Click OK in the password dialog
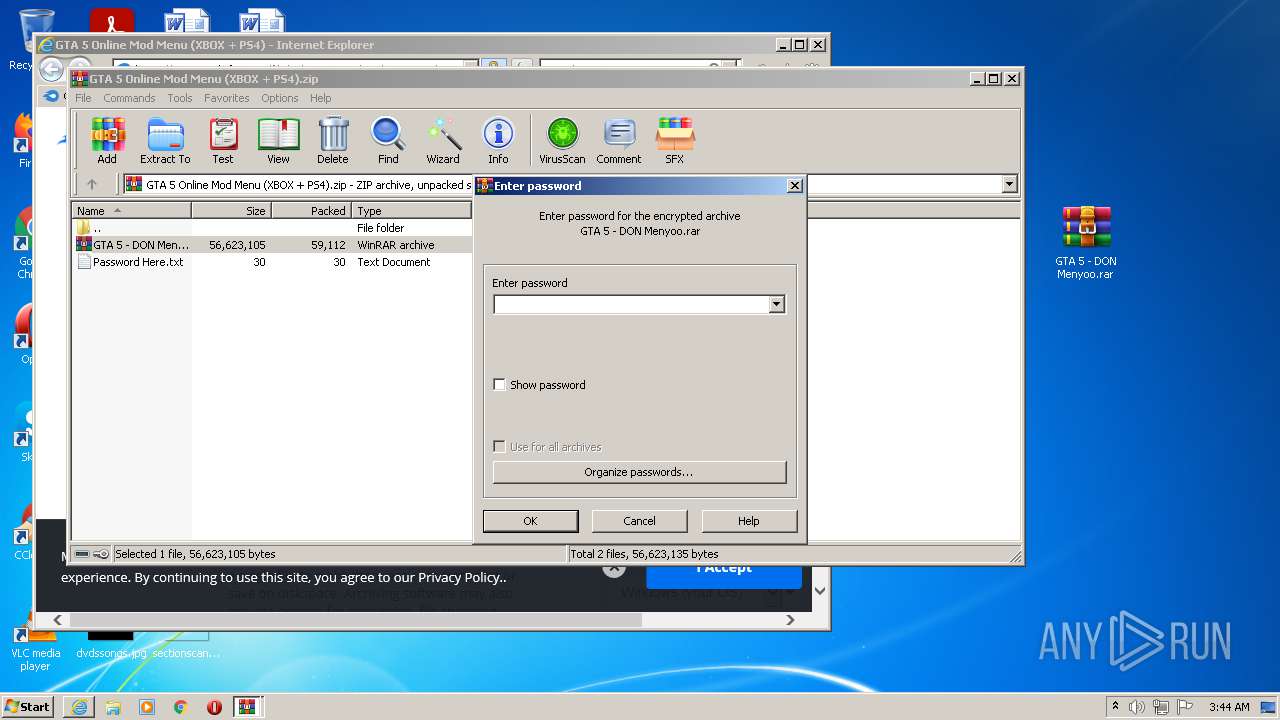This screenshot has width=1280, height=720. (x=530, y=521)
